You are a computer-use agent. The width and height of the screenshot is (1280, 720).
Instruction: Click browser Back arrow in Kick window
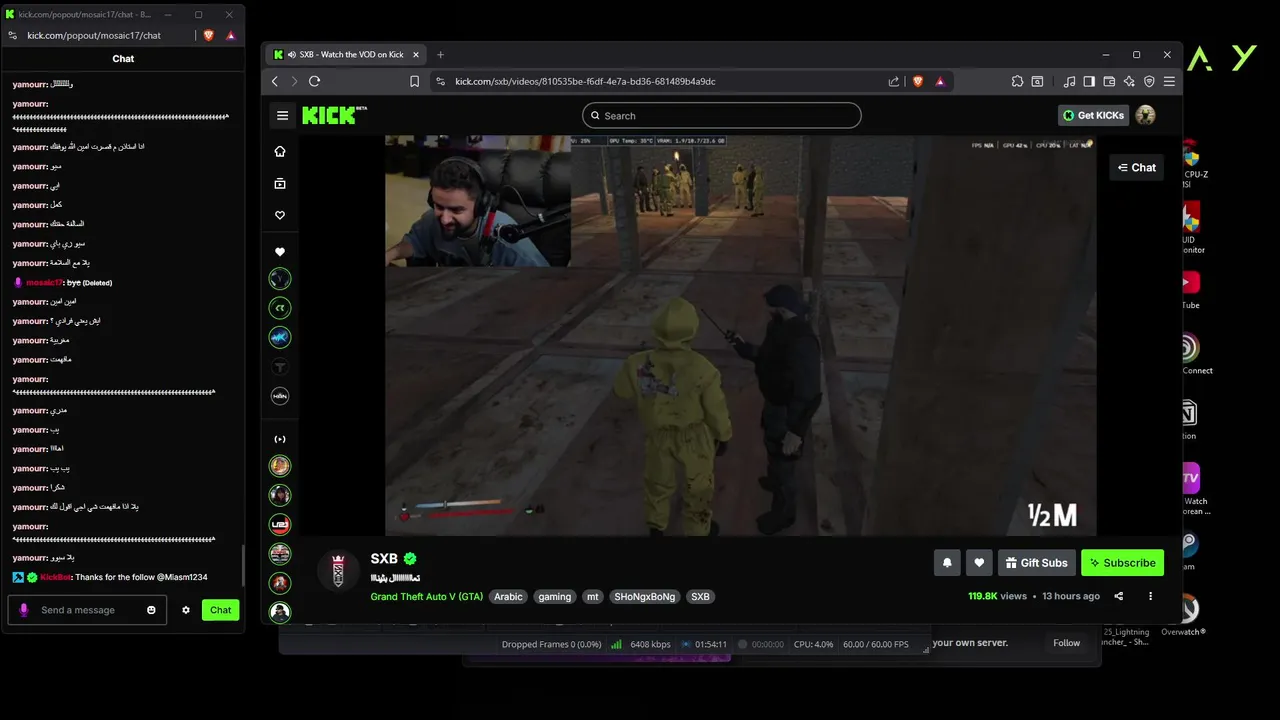pyautogui.click(x=275, y=82)
